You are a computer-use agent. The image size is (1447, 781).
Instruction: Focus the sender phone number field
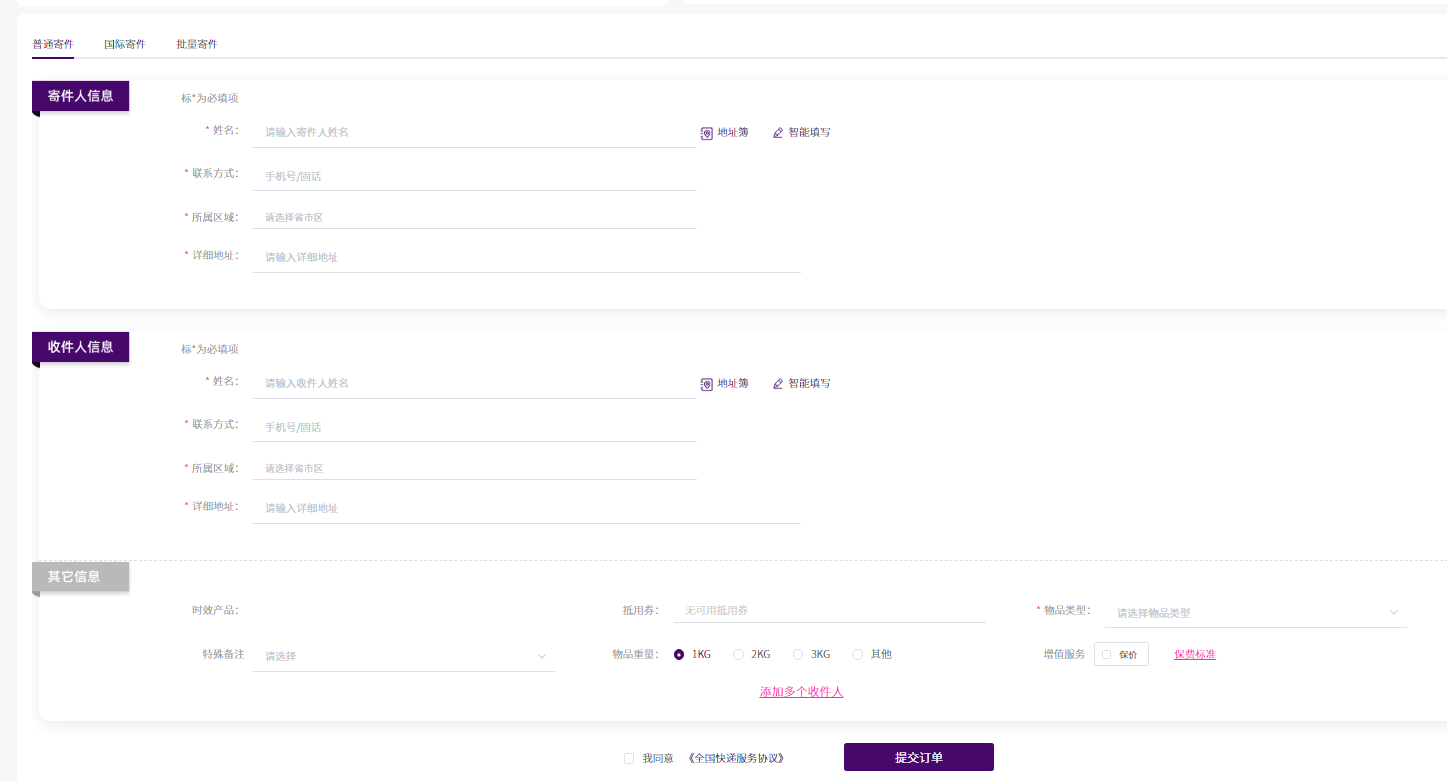(475, 176)
